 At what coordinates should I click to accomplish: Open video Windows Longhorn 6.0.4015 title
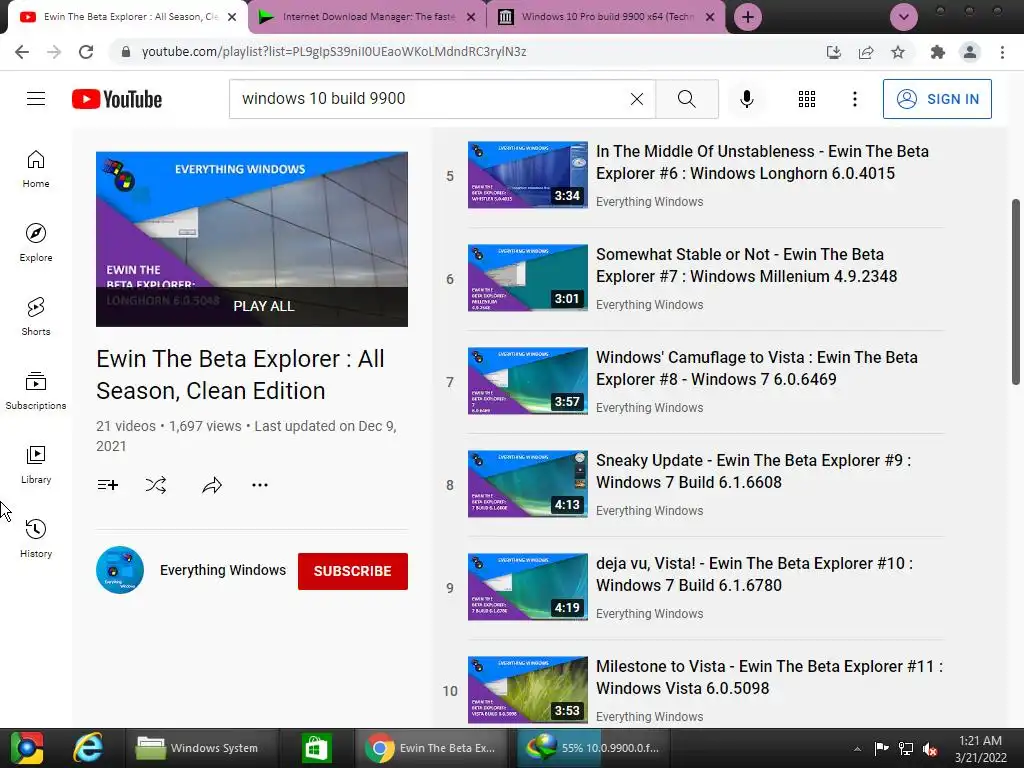[762, 162]
